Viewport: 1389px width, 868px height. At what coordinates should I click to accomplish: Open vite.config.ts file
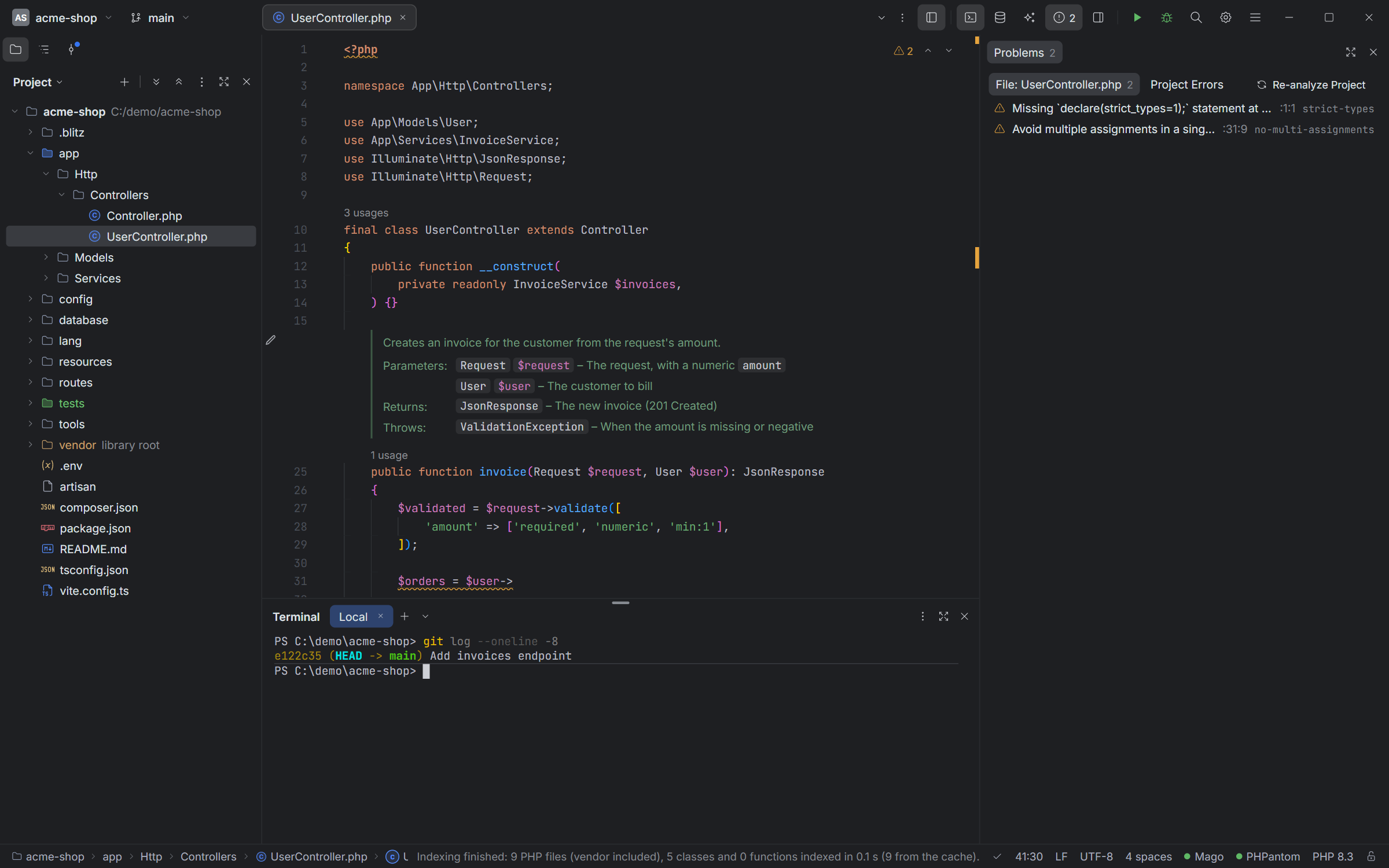[131, 591]
